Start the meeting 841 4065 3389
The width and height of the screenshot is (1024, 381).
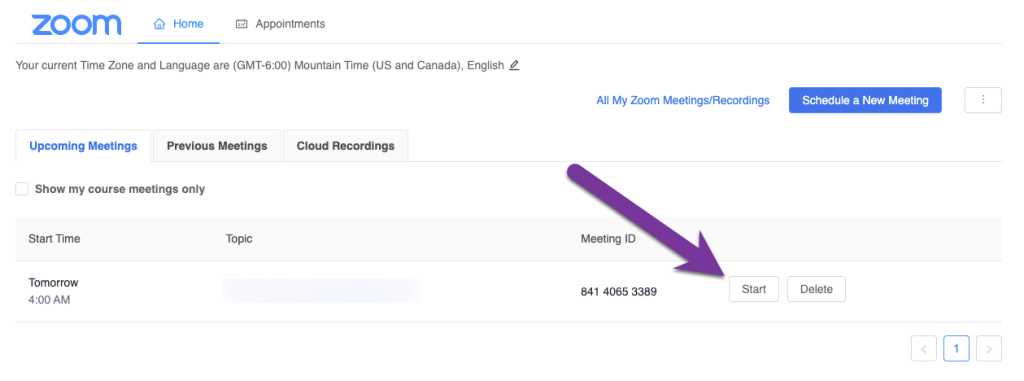click(x=754, y=289)
